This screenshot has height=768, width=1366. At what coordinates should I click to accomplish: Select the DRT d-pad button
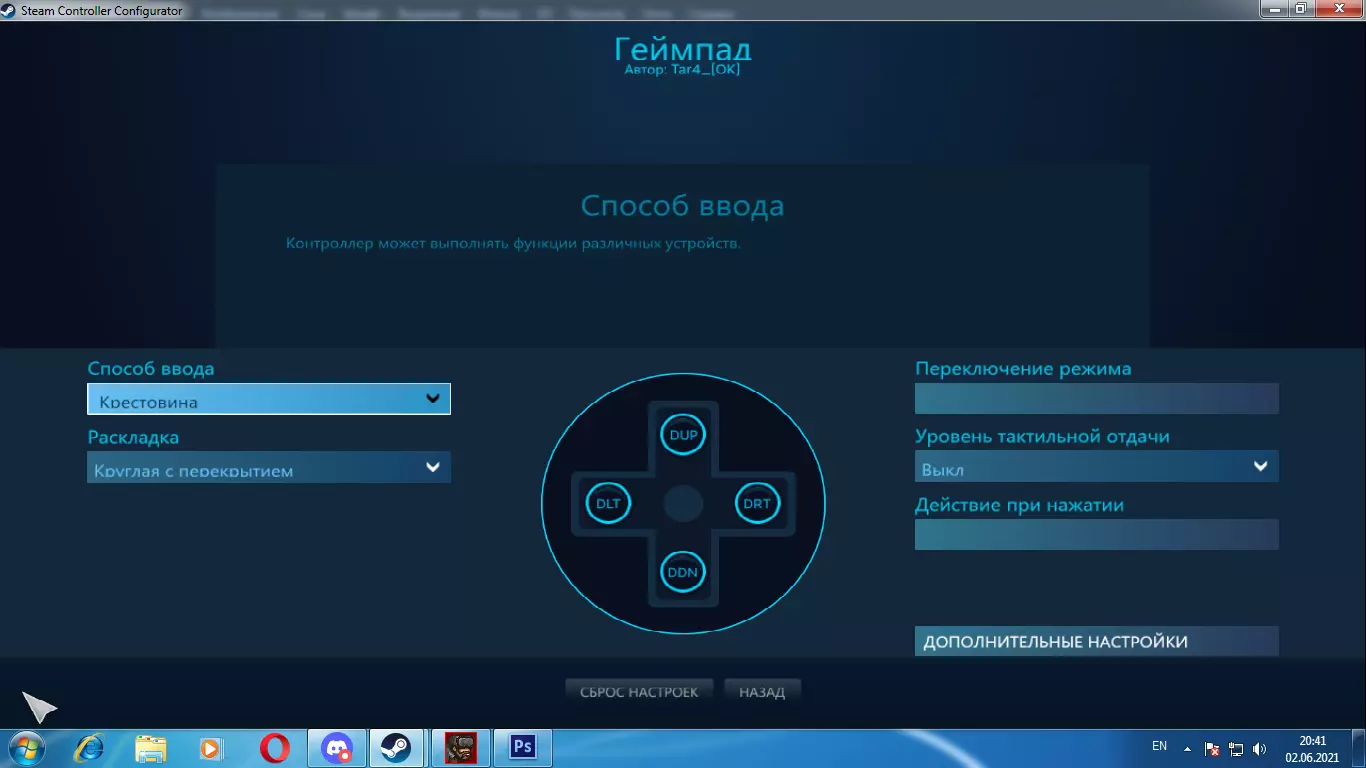758,503
